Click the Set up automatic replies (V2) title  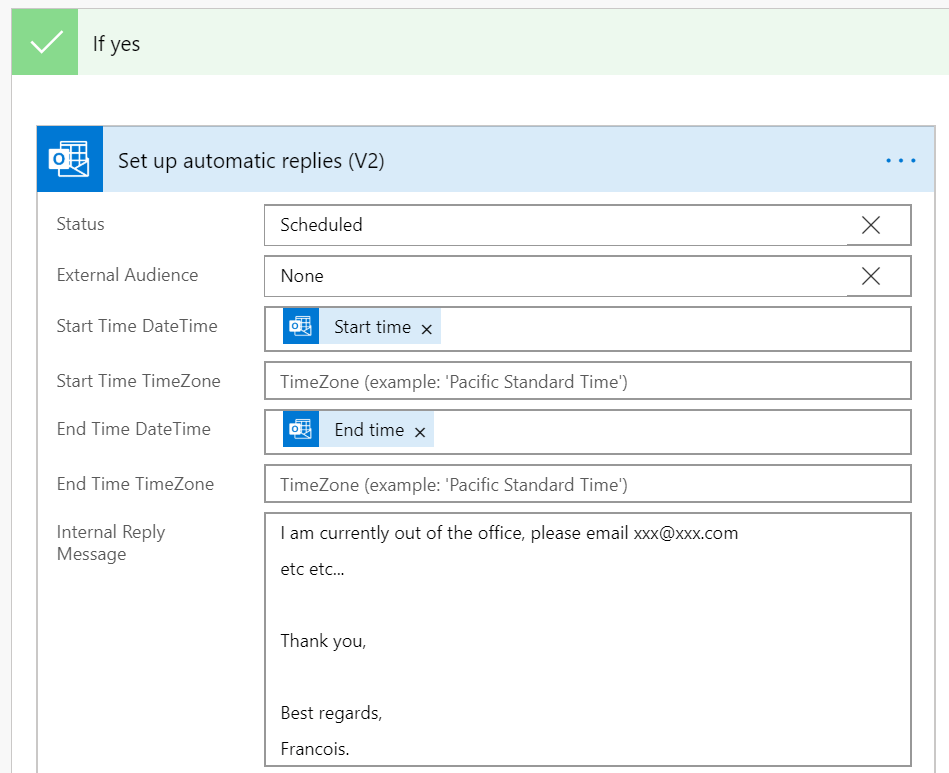251,161
